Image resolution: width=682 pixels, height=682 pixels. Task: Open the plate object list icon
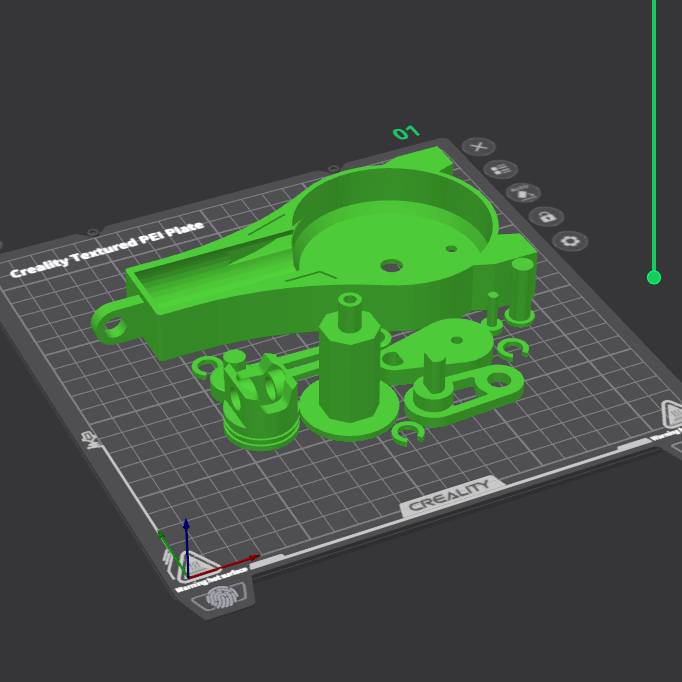pos(501,170)
